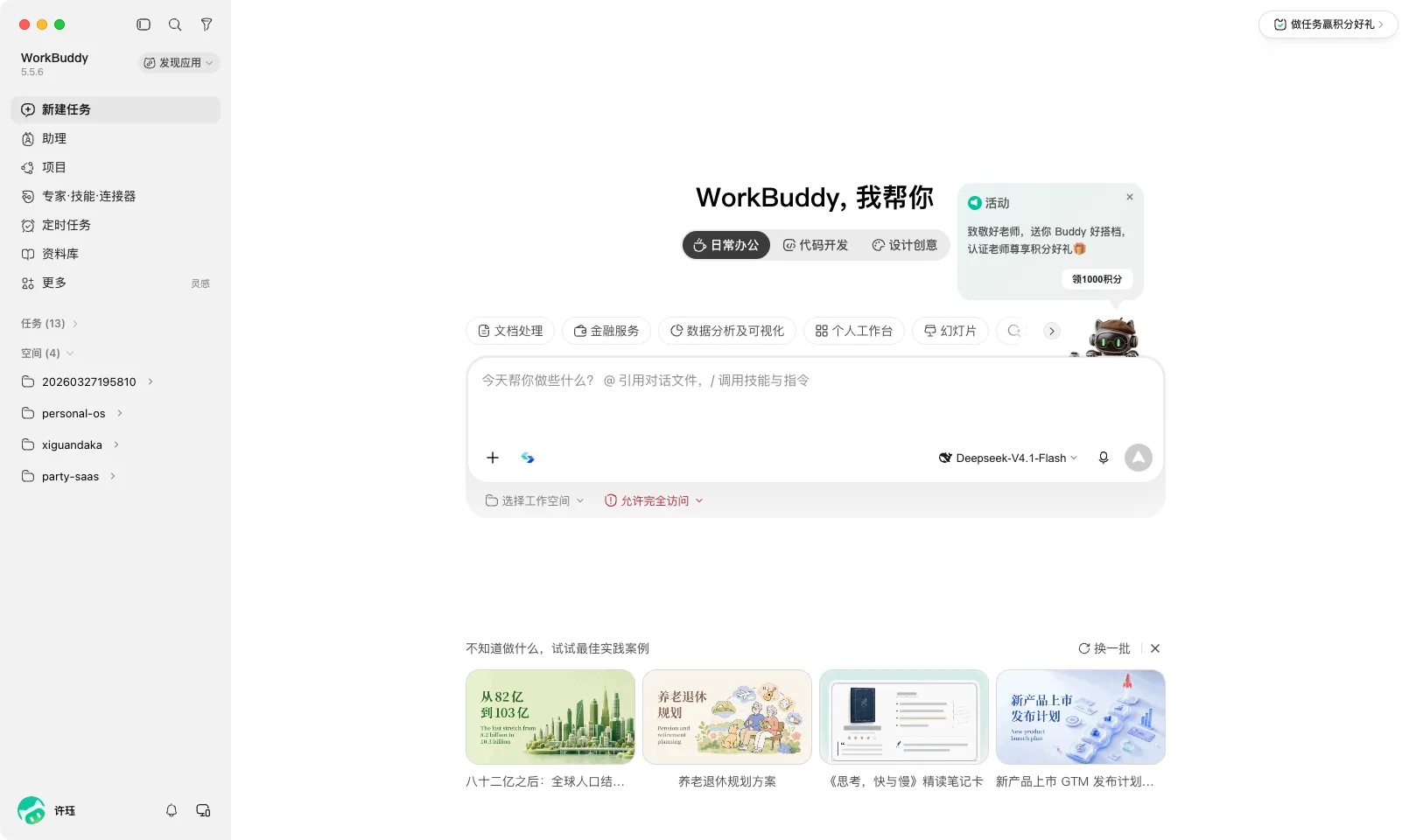Select the 金融服务 chip
The width and height of the screenshot is (1409, 840).
pyautogui.click(x=606, y=331)
